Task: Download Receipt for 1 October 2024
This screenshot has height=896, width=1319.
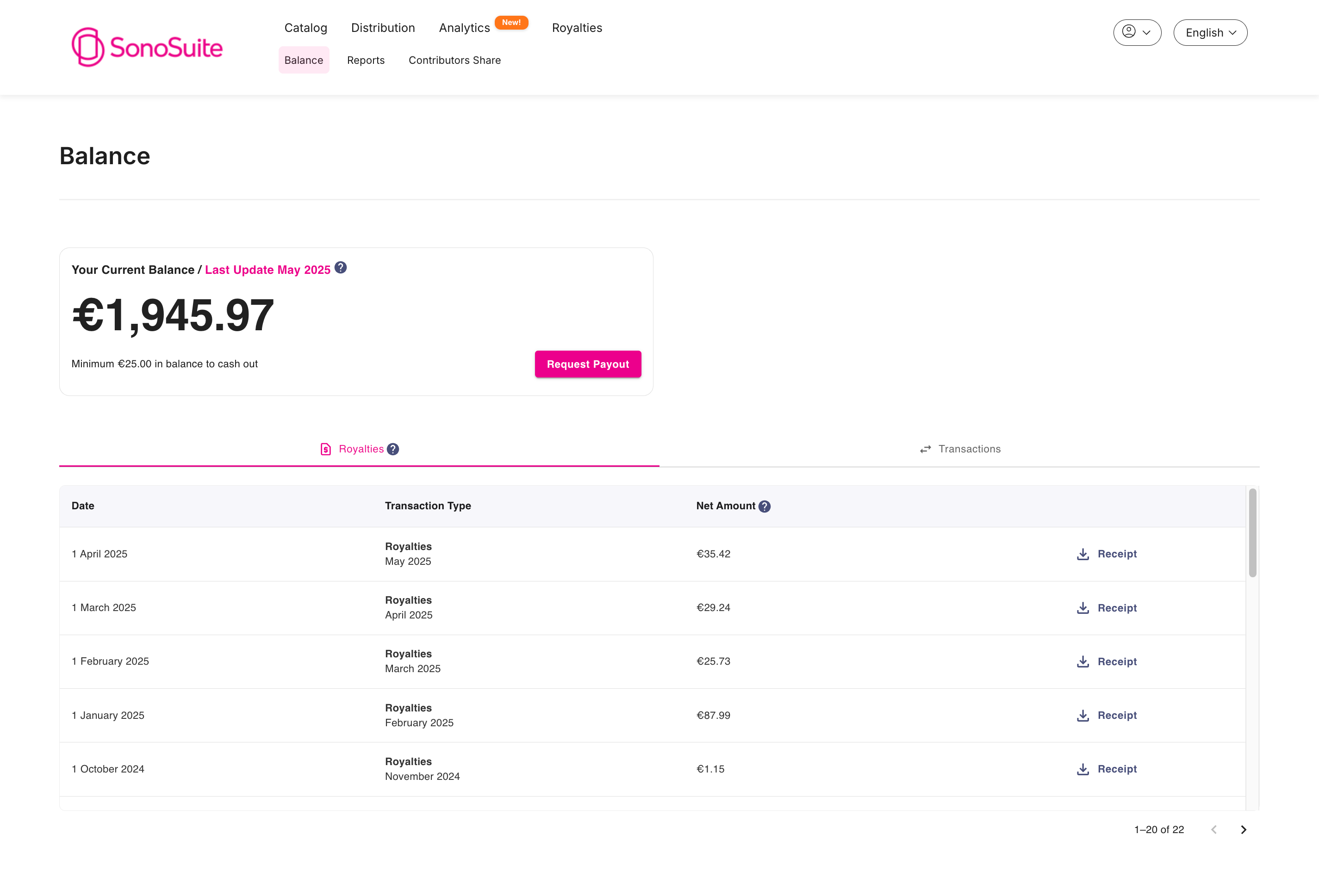Action: point(1107,769)
